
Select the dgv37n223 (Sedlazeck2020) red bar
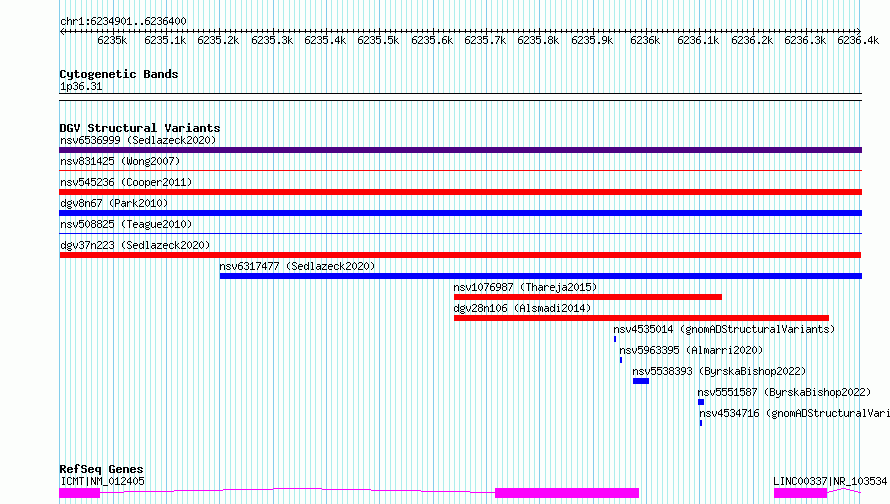[460, 255]
